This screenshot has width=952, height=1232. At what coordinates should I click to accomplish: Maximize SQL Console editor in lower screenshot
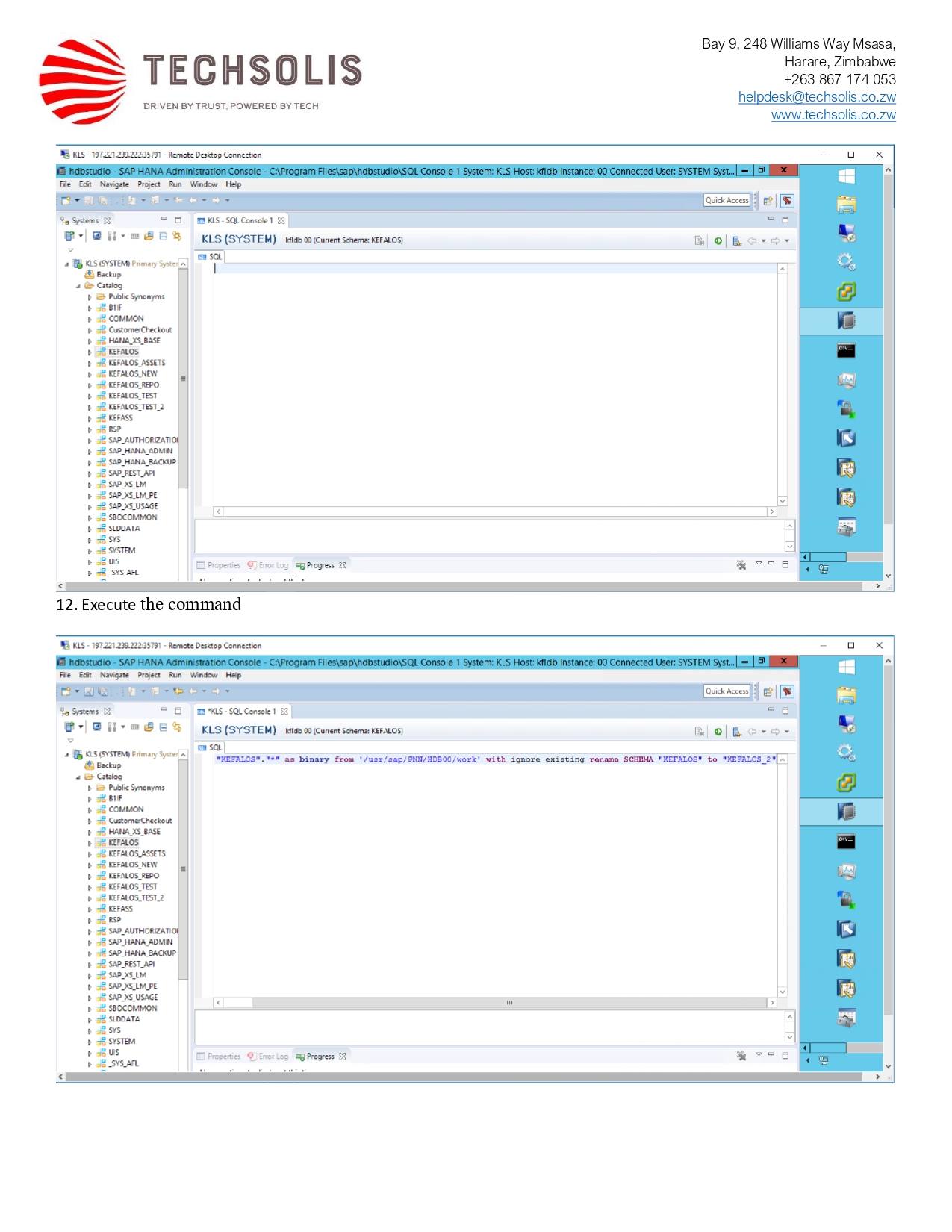tap(785, 711)
